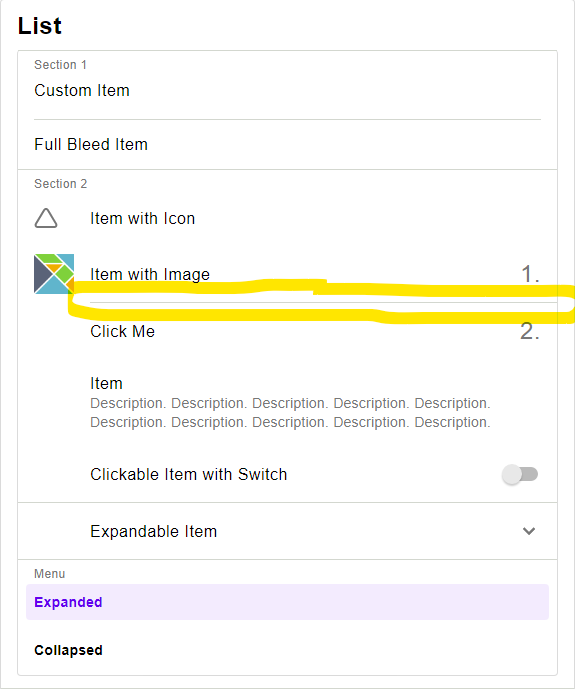
Task: Click the Section 1 header label
Action: (x=60, y=65)
